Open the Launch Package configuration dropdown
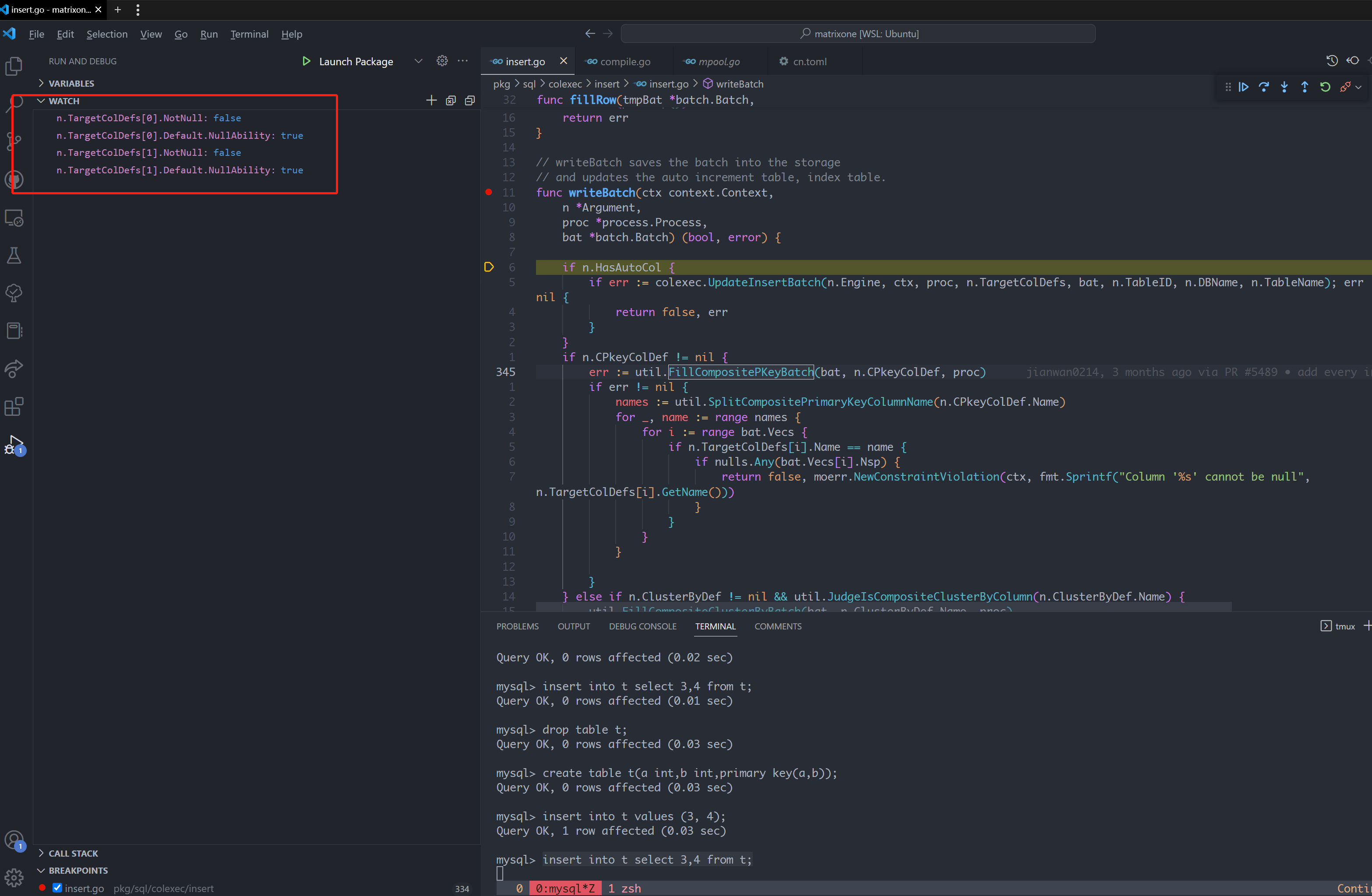Image resolution: width=1372 pixels, height=896 pixels. [x=419, y=61]
